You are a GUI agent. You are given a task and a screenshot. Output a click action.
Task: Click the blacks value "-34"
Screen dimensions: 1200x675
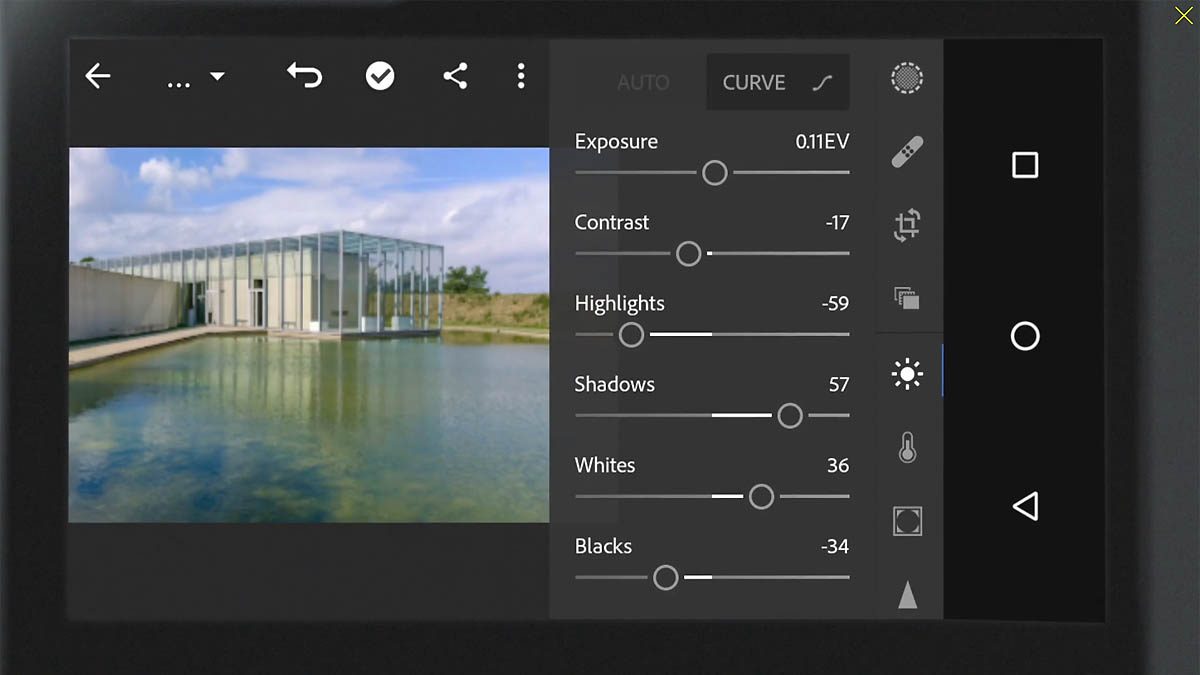835,547
